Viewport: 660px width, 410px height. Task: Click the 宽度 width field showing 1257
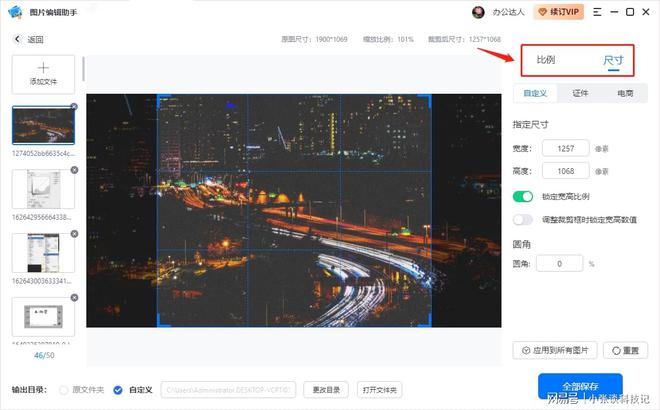coord(566,148)
